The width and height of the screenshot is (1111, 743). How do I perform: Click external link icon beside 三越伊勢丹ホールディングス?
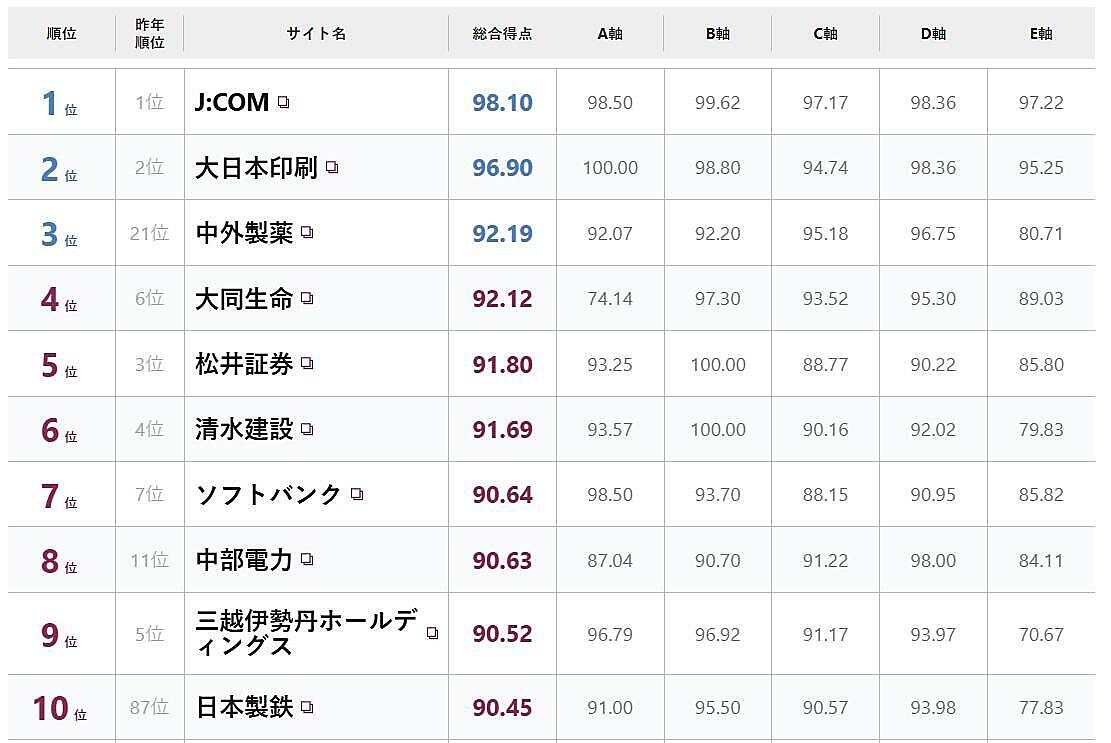(x=432, y=633)
